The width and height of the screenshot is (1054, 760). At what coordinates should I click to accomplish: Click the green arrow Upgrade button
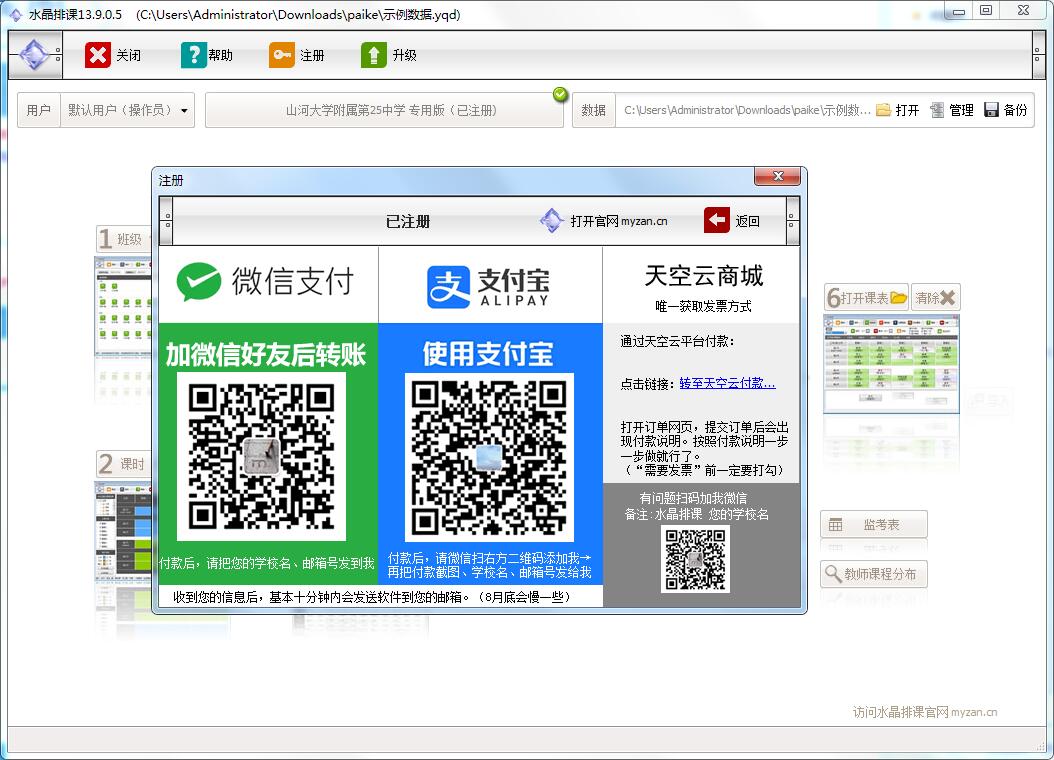click(389, 55)
